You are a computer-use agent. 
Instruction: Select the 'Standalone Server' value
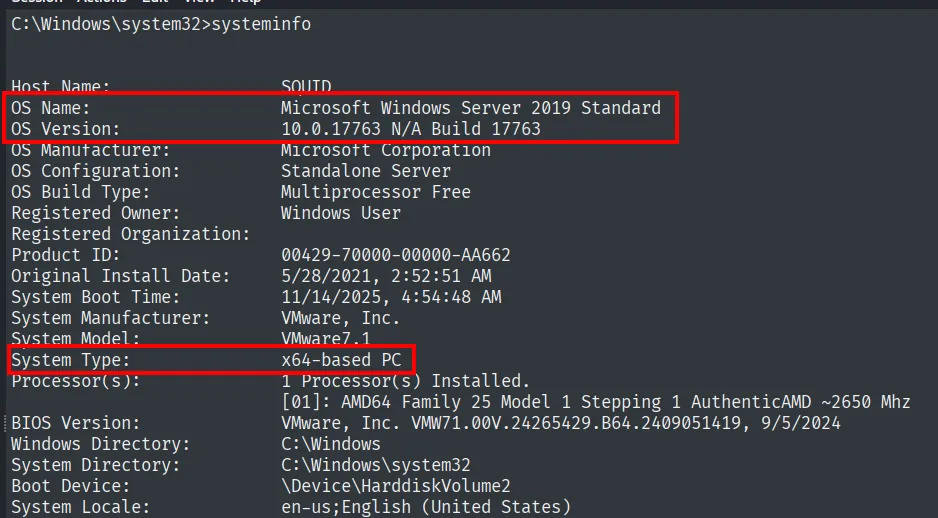tap(366, 171)
